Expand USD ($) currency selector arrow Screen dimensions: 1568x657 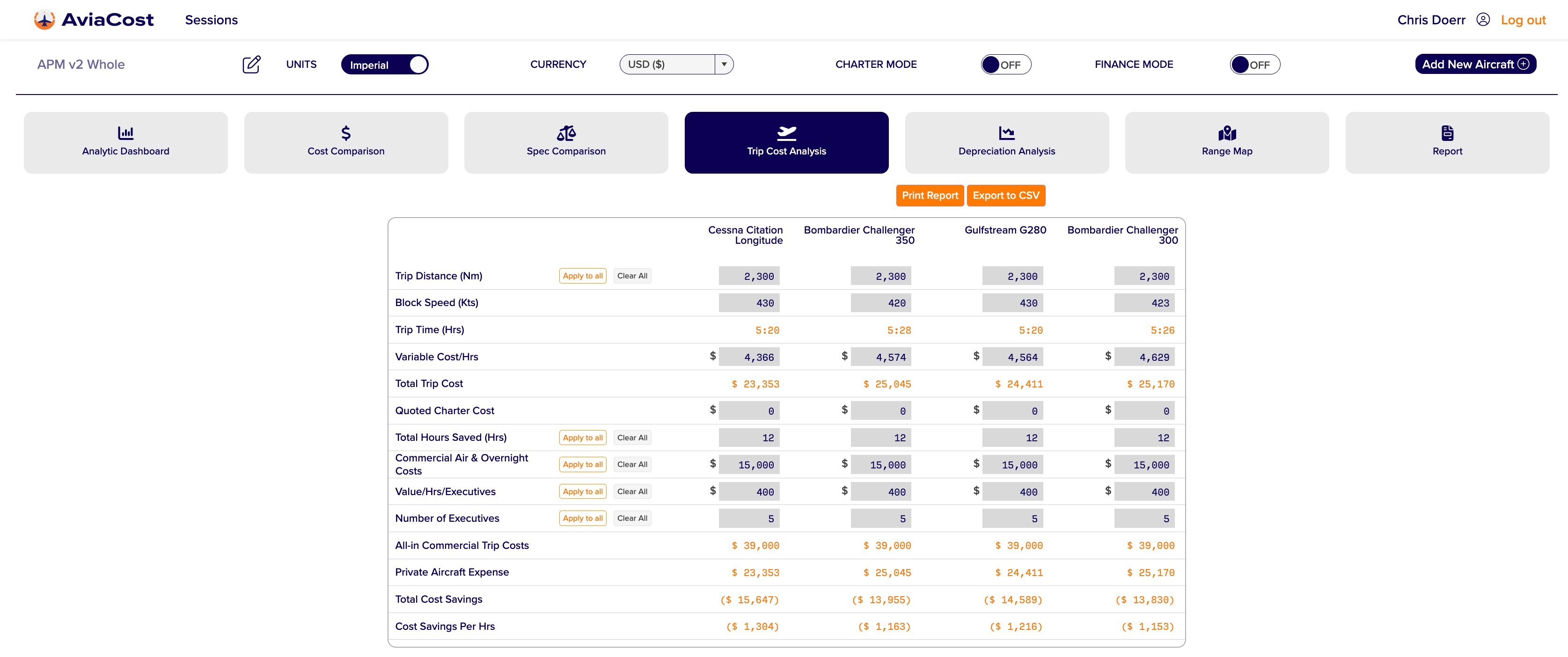[724, 64]
